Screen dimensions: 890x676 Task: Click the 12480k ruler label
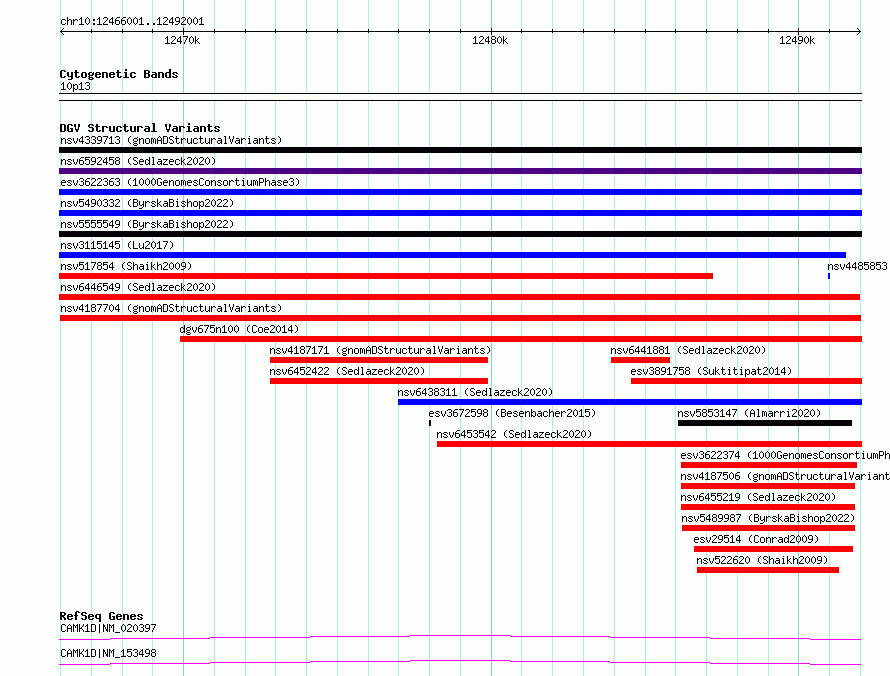490,40
